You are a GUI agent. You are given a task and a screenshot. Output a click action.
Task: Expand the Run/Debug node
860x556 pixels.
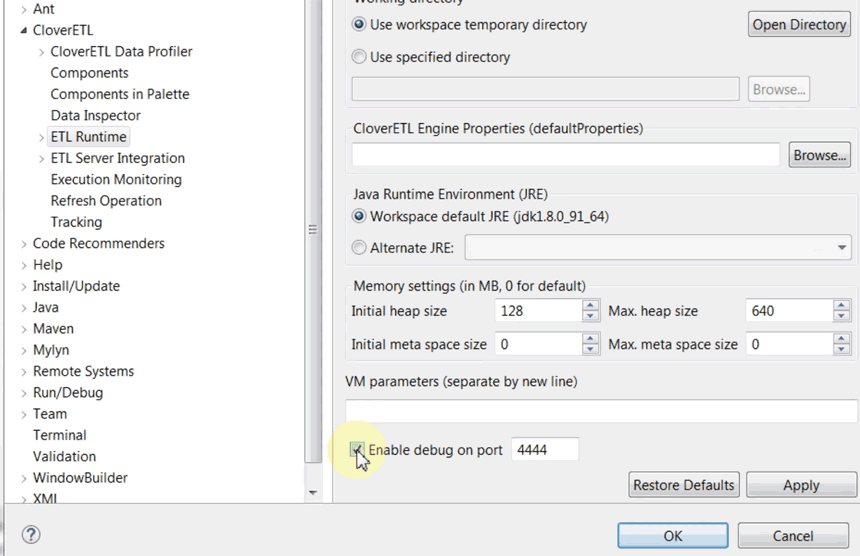tap(24, 394)
